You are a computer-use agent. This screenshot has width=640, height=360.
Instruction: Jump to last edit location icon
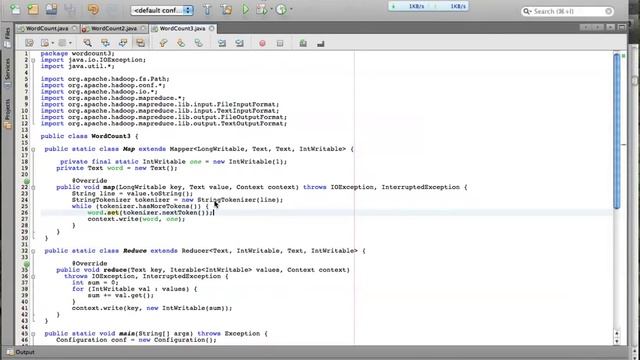tap(29, 43)
